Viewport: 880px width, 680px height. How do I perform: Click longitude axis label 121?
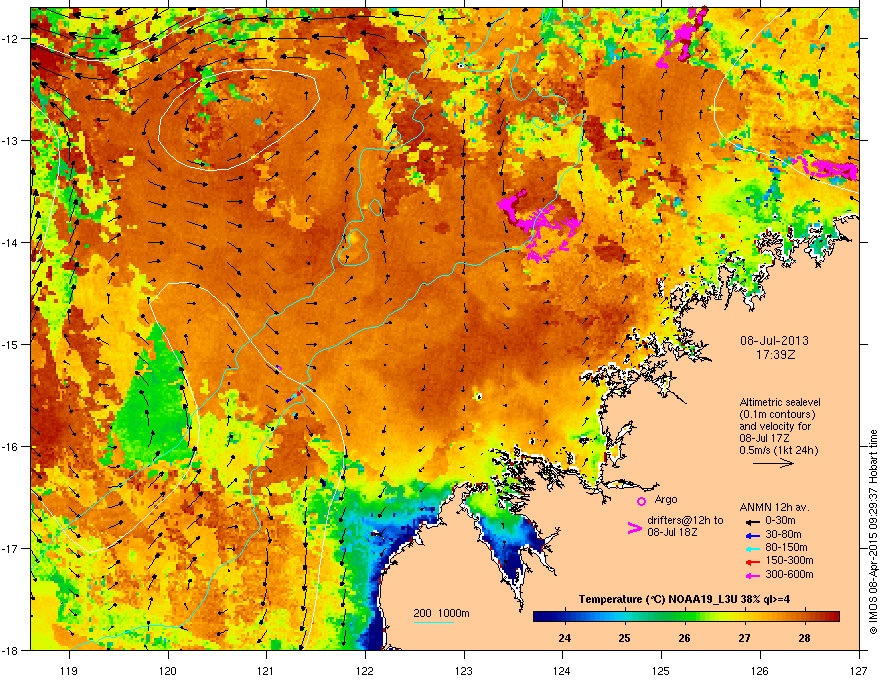[266, 670]
